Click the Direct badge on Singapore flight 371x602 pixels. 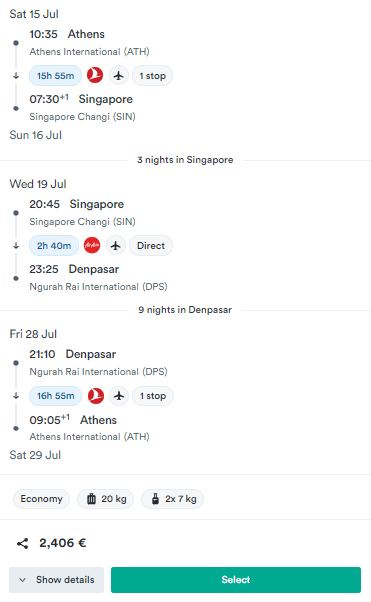point(151,245)
